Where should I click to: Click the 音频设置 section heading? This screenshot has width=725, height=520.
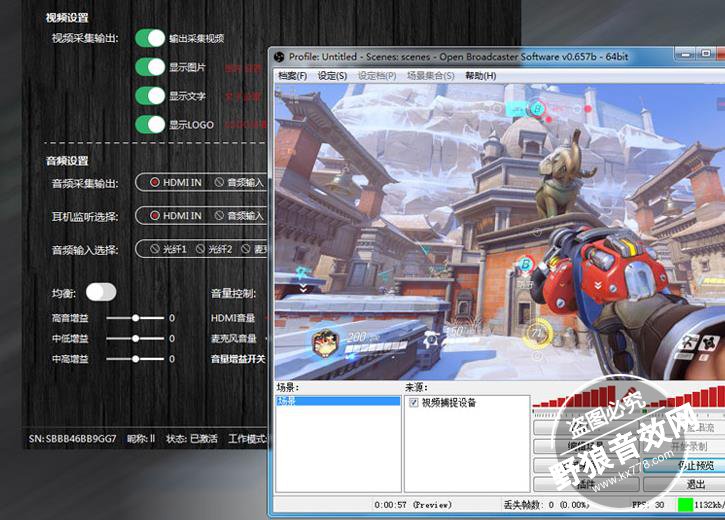[x=67, y=160]
